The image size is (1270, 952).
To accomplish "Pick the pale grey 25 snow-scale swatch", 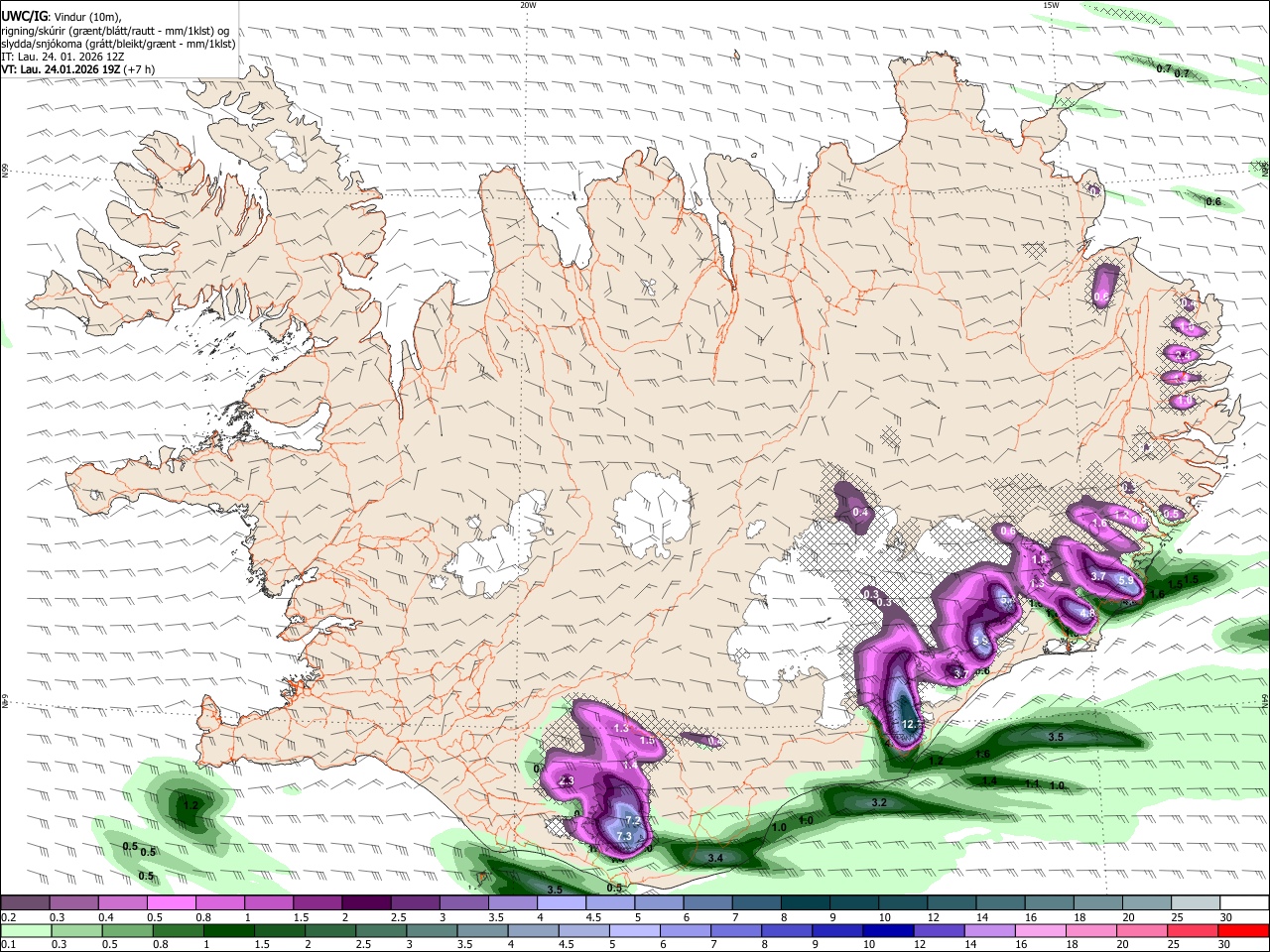I will (1196, 903).
